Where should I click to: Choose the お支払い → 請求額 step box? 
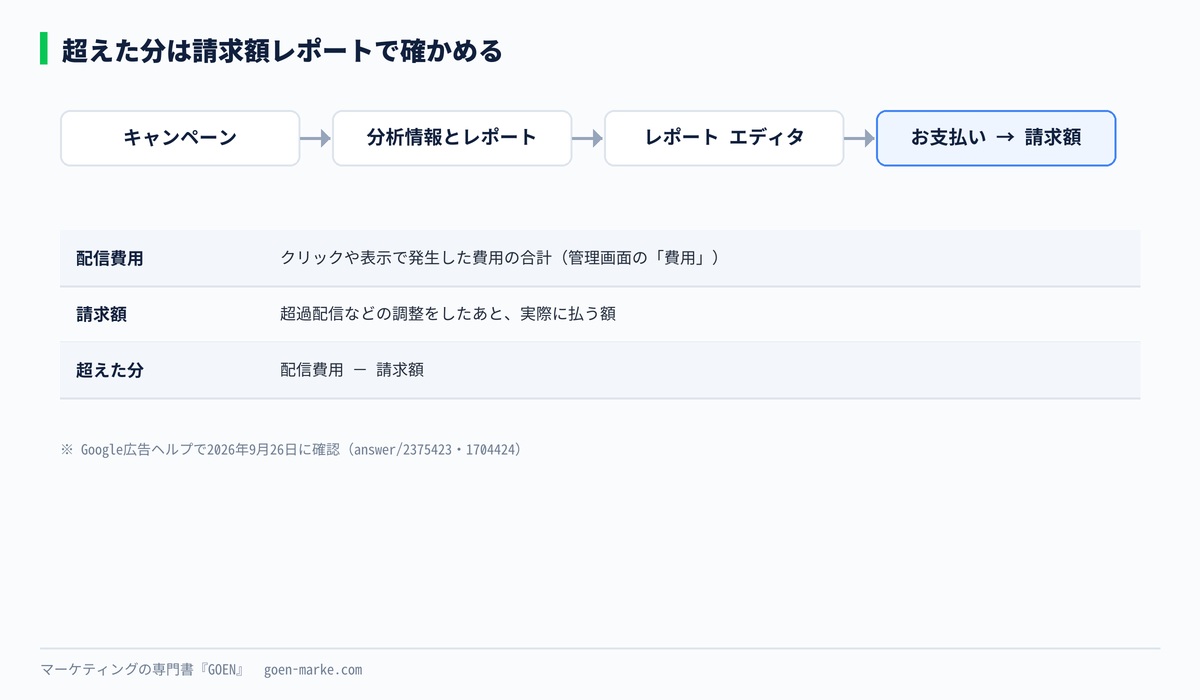(x=996, y=138)
